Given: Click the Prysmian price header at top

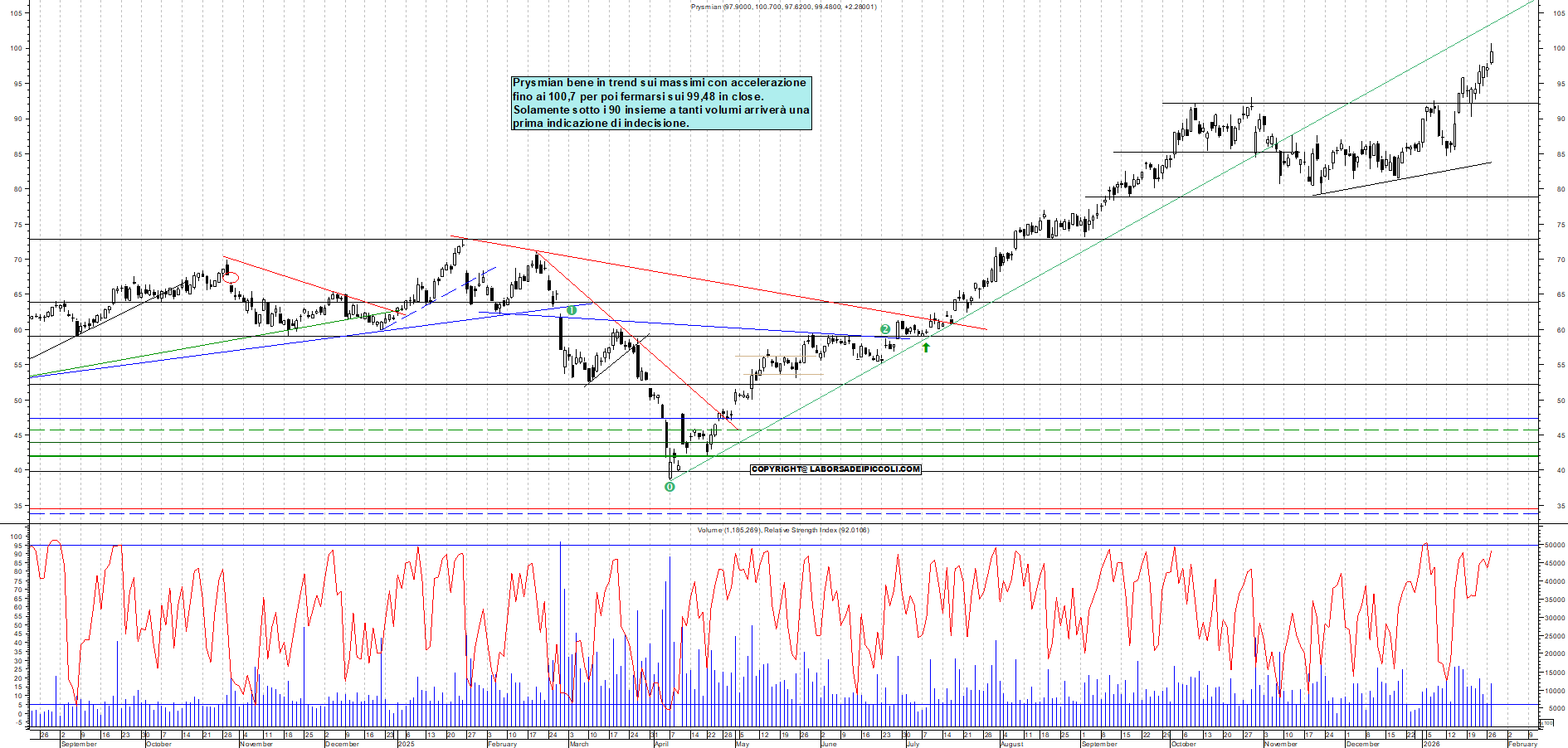Looking at the screenshot, I should pos(783,7).
